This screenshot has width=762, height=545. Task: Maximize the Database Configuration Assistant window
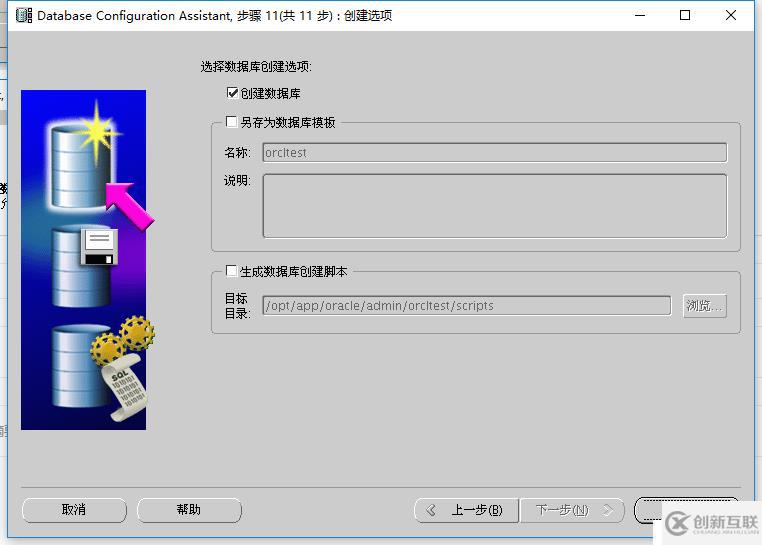(685, 16)
